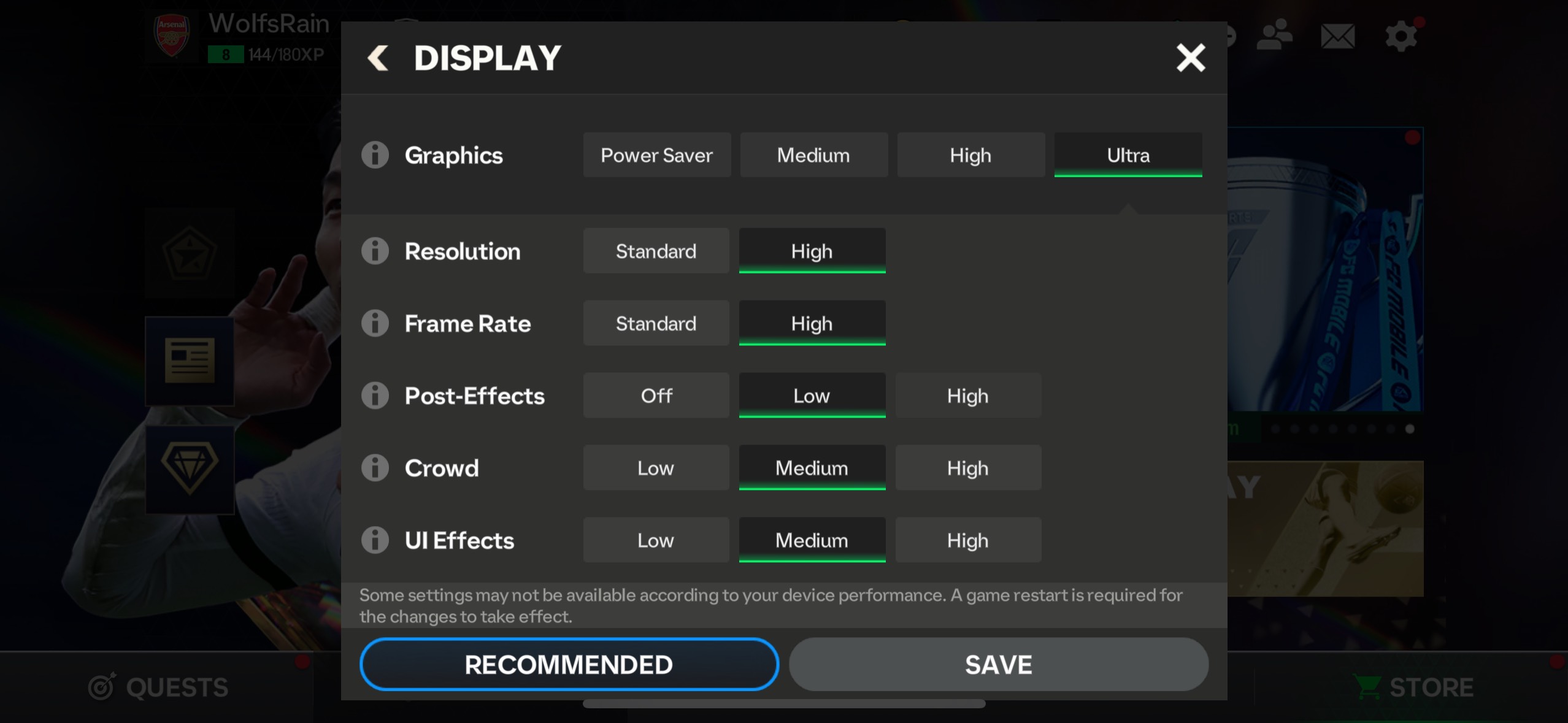The width and height of the screenshot is (1568, 723).
Task: Click the Post-Effects info icon
Action: click(x=375, y=396)
